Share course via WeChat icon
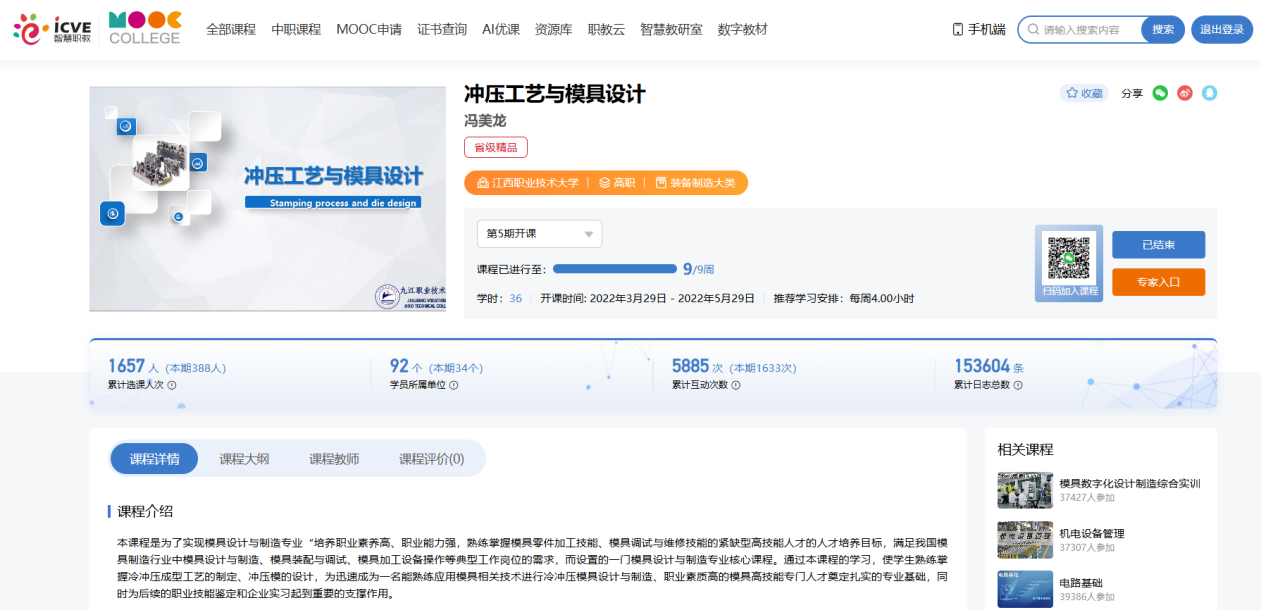The height and width of the screenshot is (610, 1261). 1160,93
